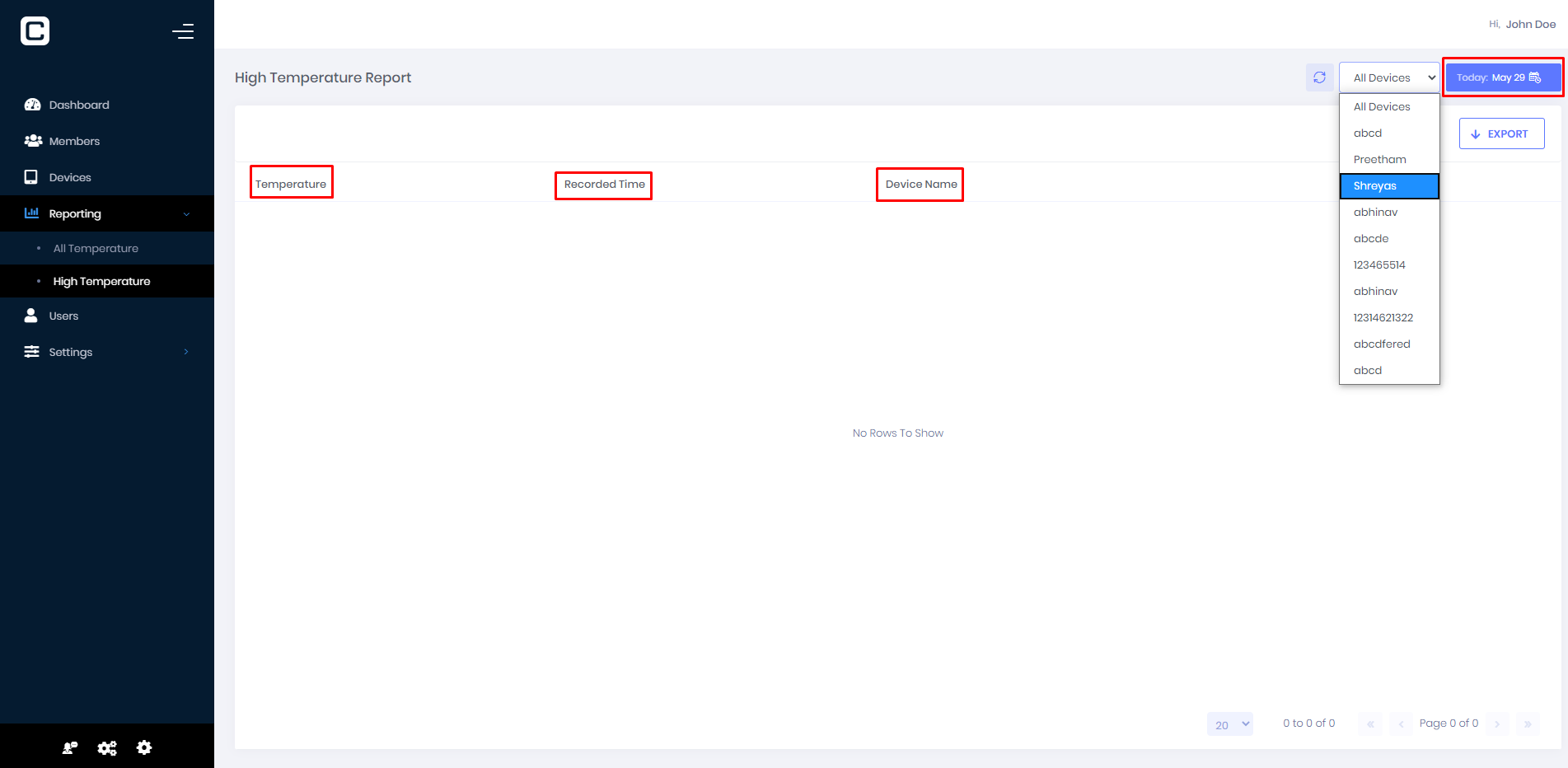Click the double gears icon in bottom bar
The image size is (1568, 768).
pos(107,747)
